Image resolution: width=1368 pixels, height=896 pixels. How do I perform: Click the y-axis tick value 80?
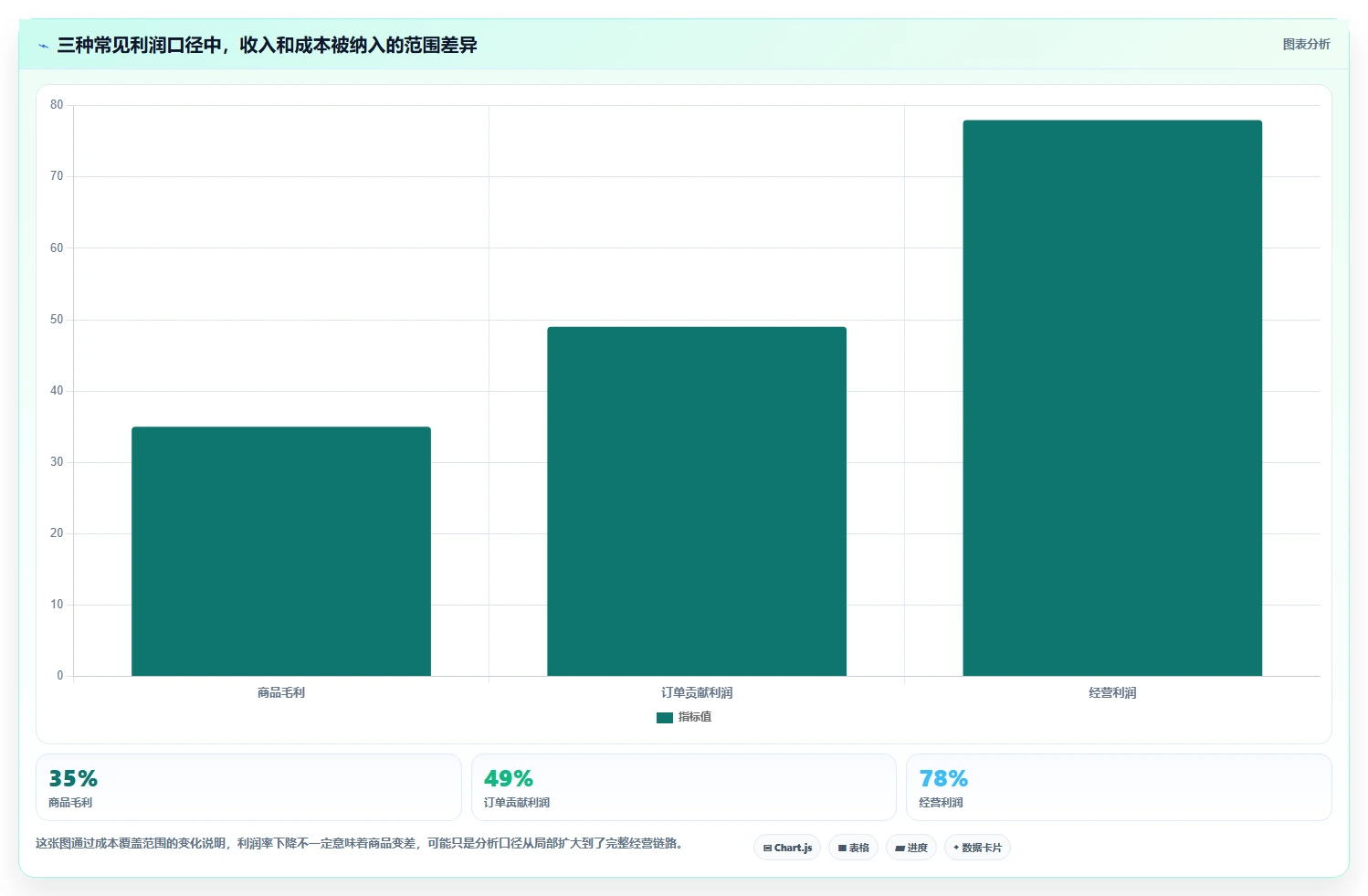pyautogui.click(x=57, y=105)
